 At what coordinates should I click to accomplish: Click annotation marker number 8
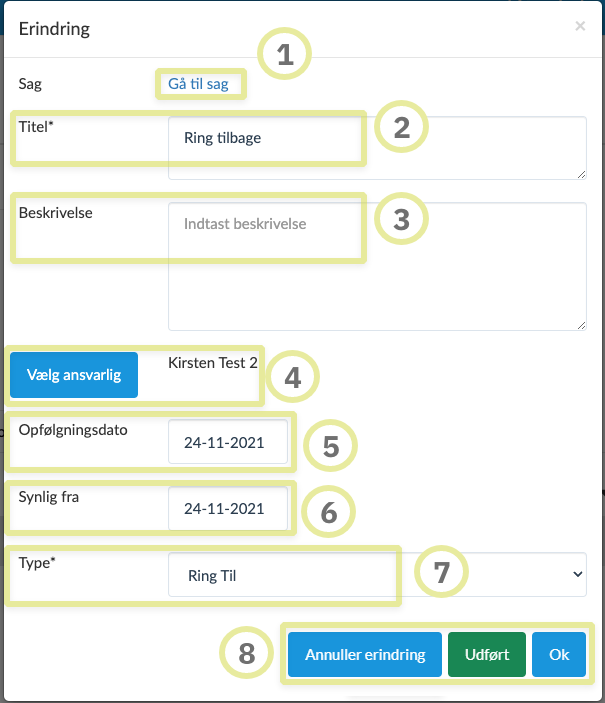(x=247, y=654)
